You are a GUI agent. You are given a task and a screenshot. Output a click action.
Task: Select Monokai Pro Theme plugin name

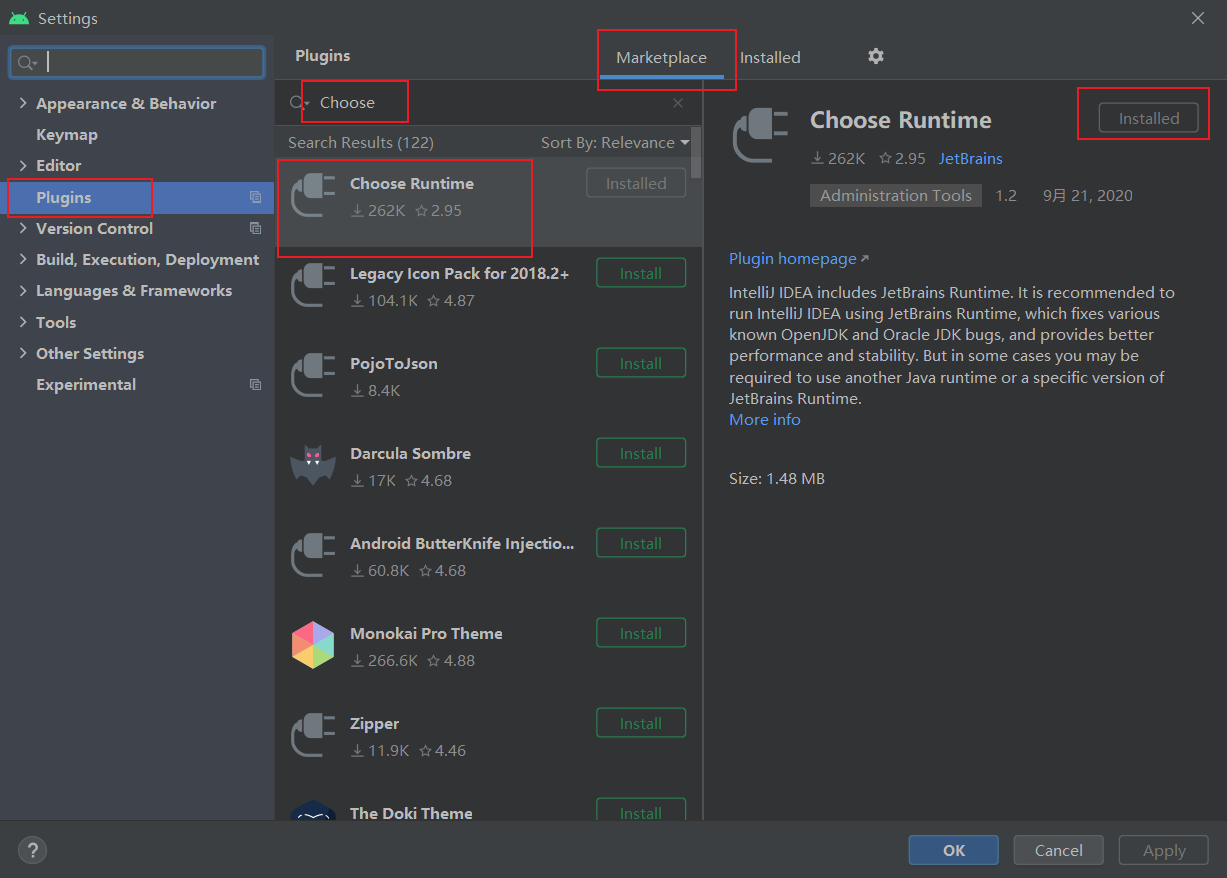(426, 634)
